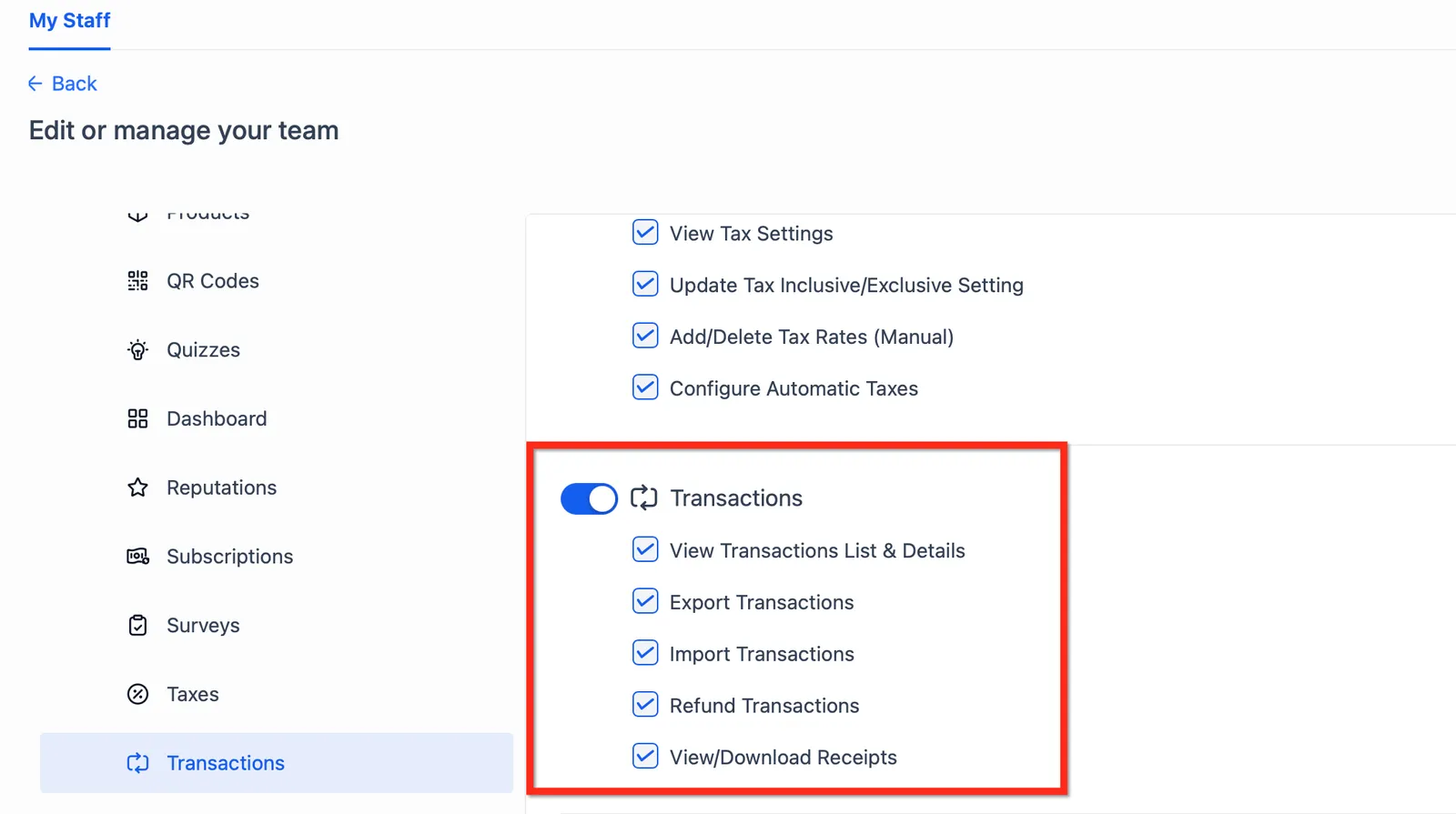Open the My Staff tab
The height and width of the screenshot is (814, 1456).
pyautogui.click(x=69, y=21)
